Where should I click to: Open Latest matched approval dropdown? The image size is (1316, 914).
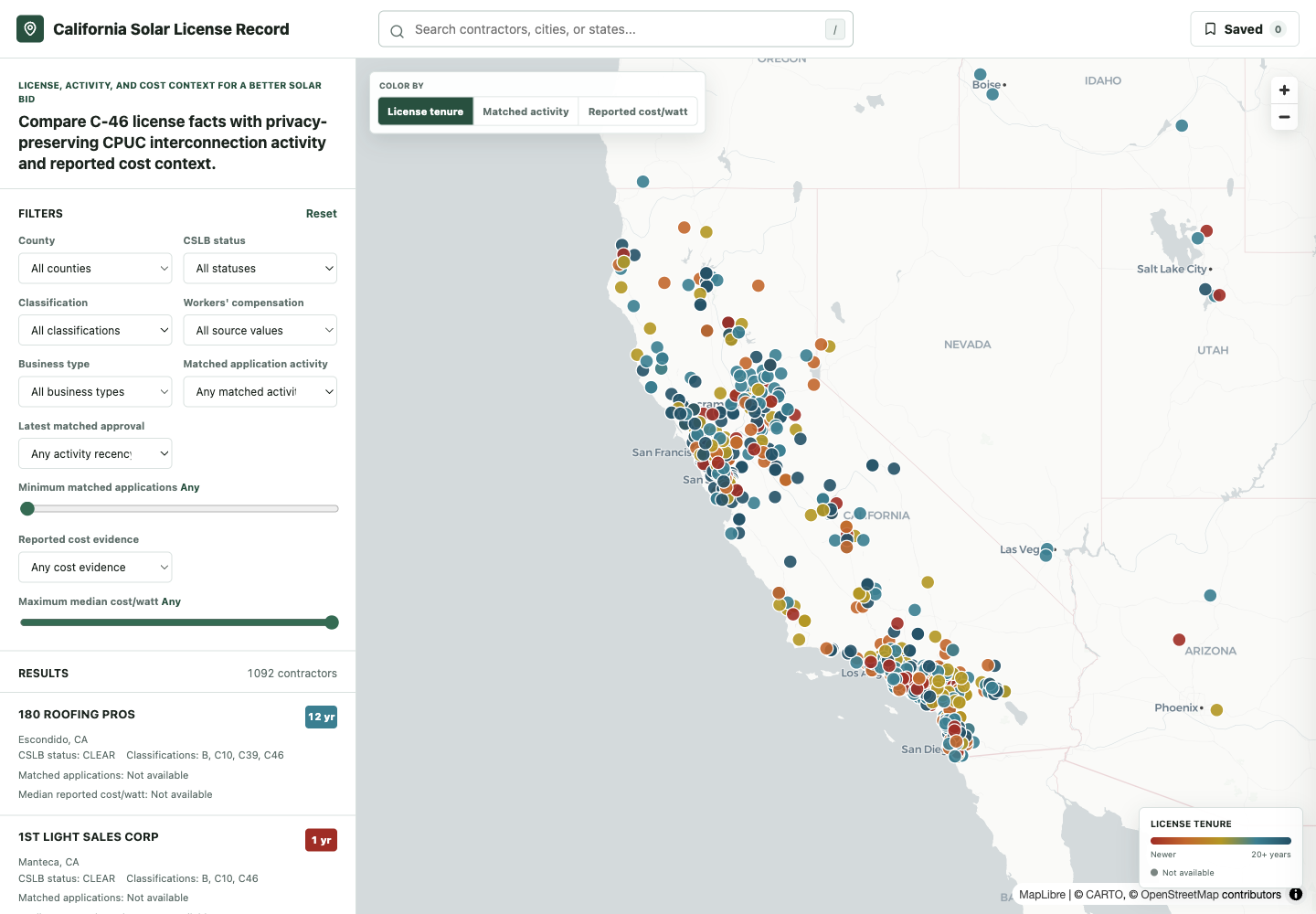[95, 454]
